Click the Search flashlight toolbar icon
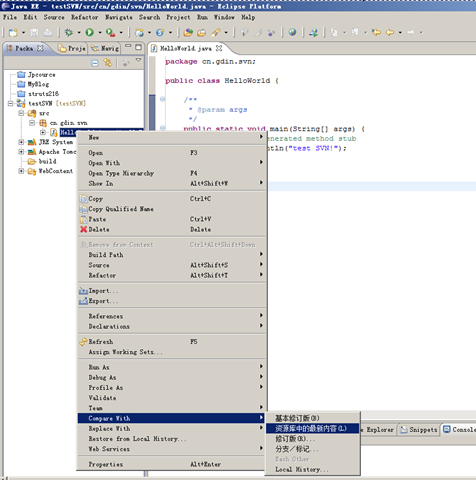 tap(215, 32)
